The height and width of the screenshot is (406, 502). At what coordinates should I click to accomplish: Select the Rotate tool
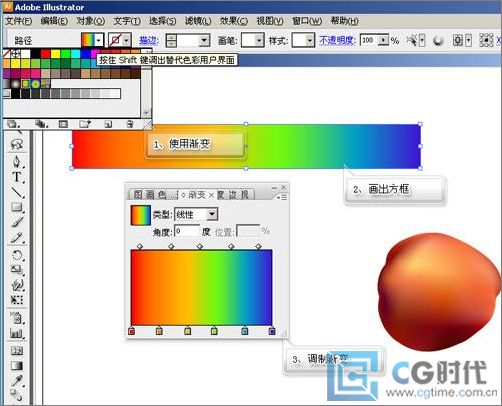[x=17, y=256]
